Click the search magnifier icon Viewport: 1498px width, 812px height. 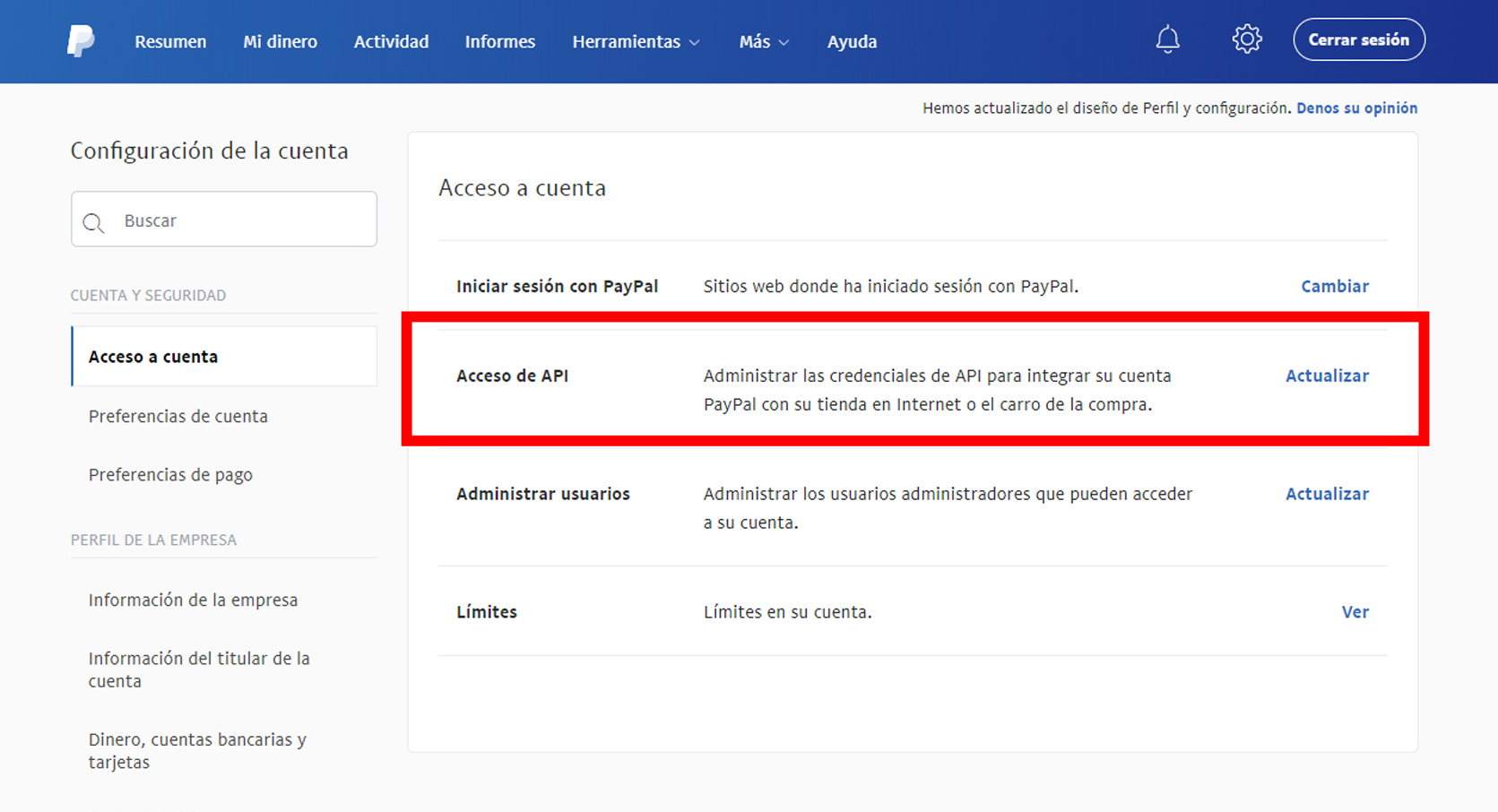pyautogui.click(x=93, y=222)
